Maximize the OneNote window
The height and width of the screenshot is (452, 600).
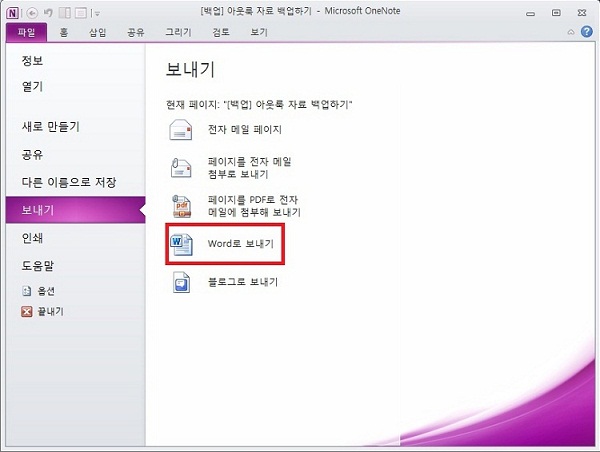point(556,13)
